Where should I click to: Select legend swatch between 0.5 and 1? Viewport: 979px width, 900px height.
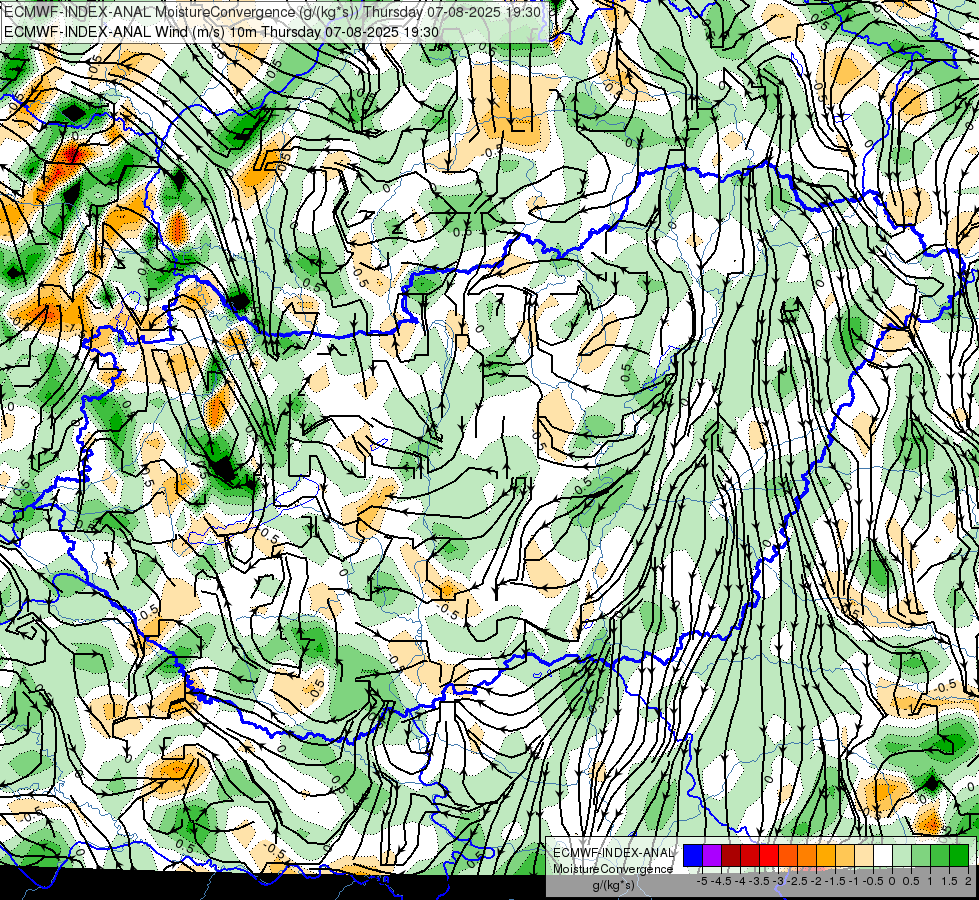921,856
